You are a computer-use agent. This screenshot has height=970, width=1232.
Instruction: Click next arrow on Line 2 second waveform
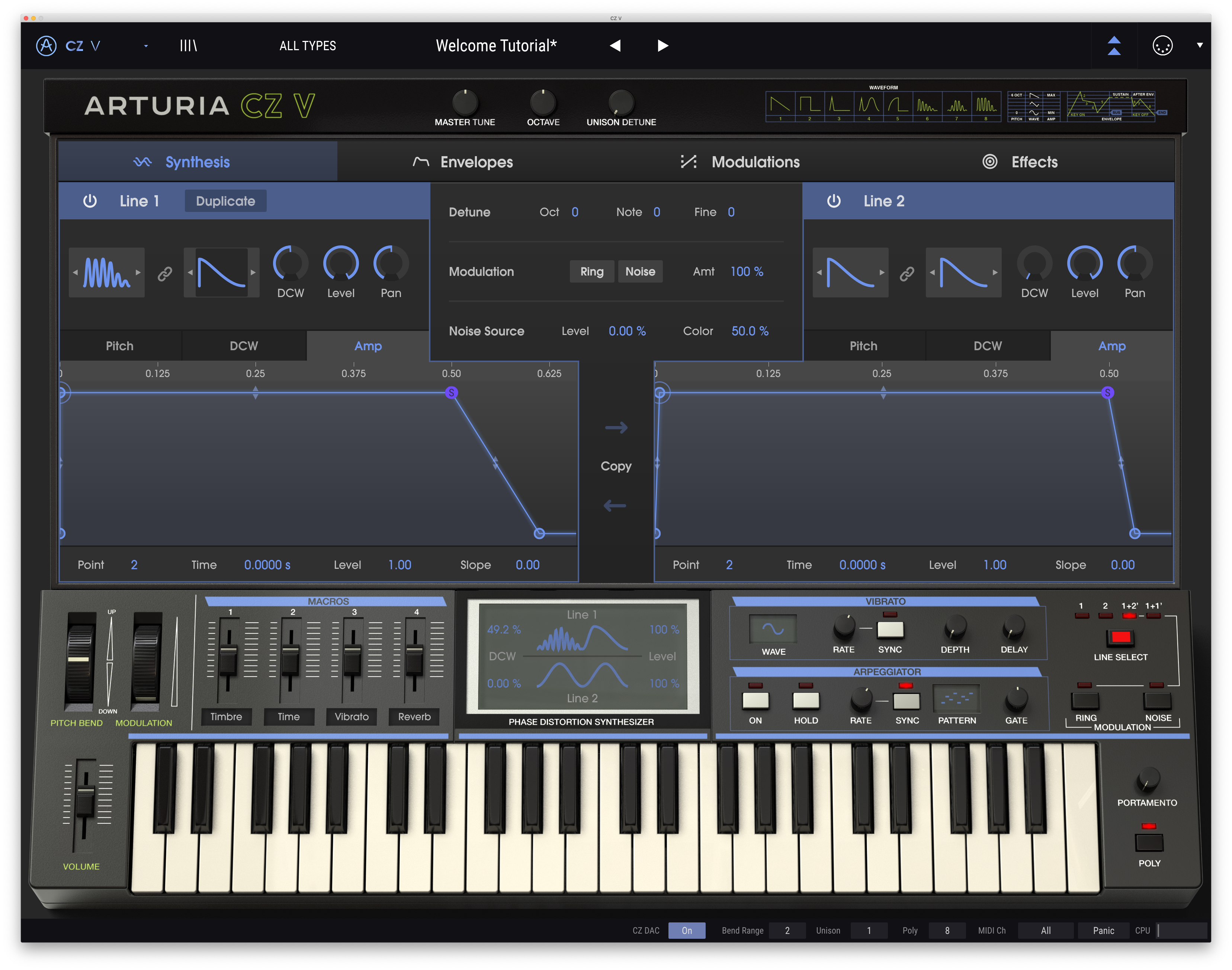click(995, 273)
